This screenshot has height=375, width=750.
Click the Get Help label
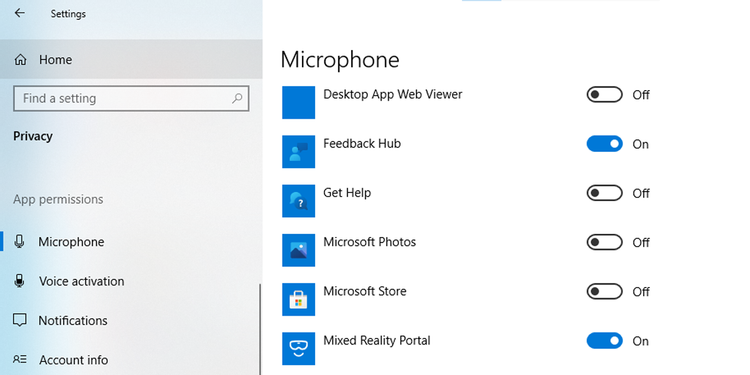[347, 193]
